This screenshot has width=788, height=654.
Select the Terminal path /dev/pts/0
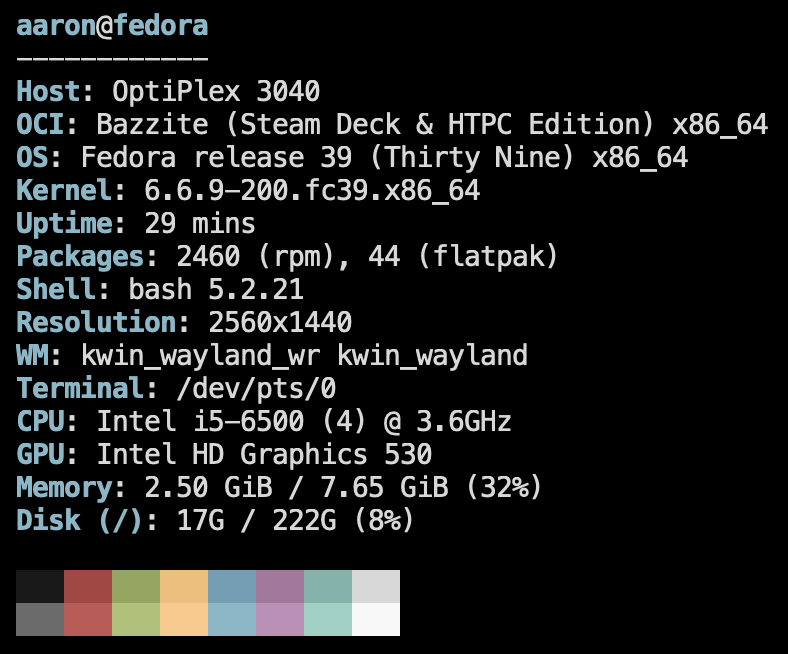256,389
